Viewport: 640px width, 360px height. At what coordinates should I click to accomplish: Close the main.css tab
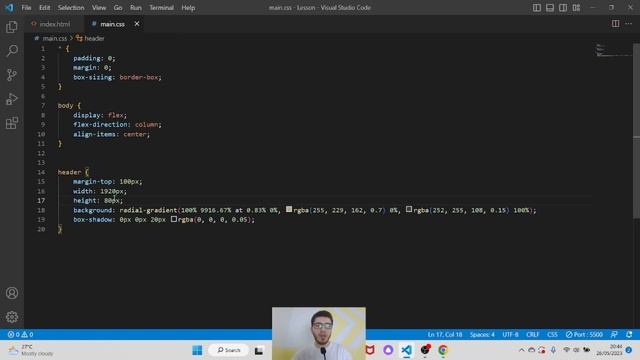[137, 24]
